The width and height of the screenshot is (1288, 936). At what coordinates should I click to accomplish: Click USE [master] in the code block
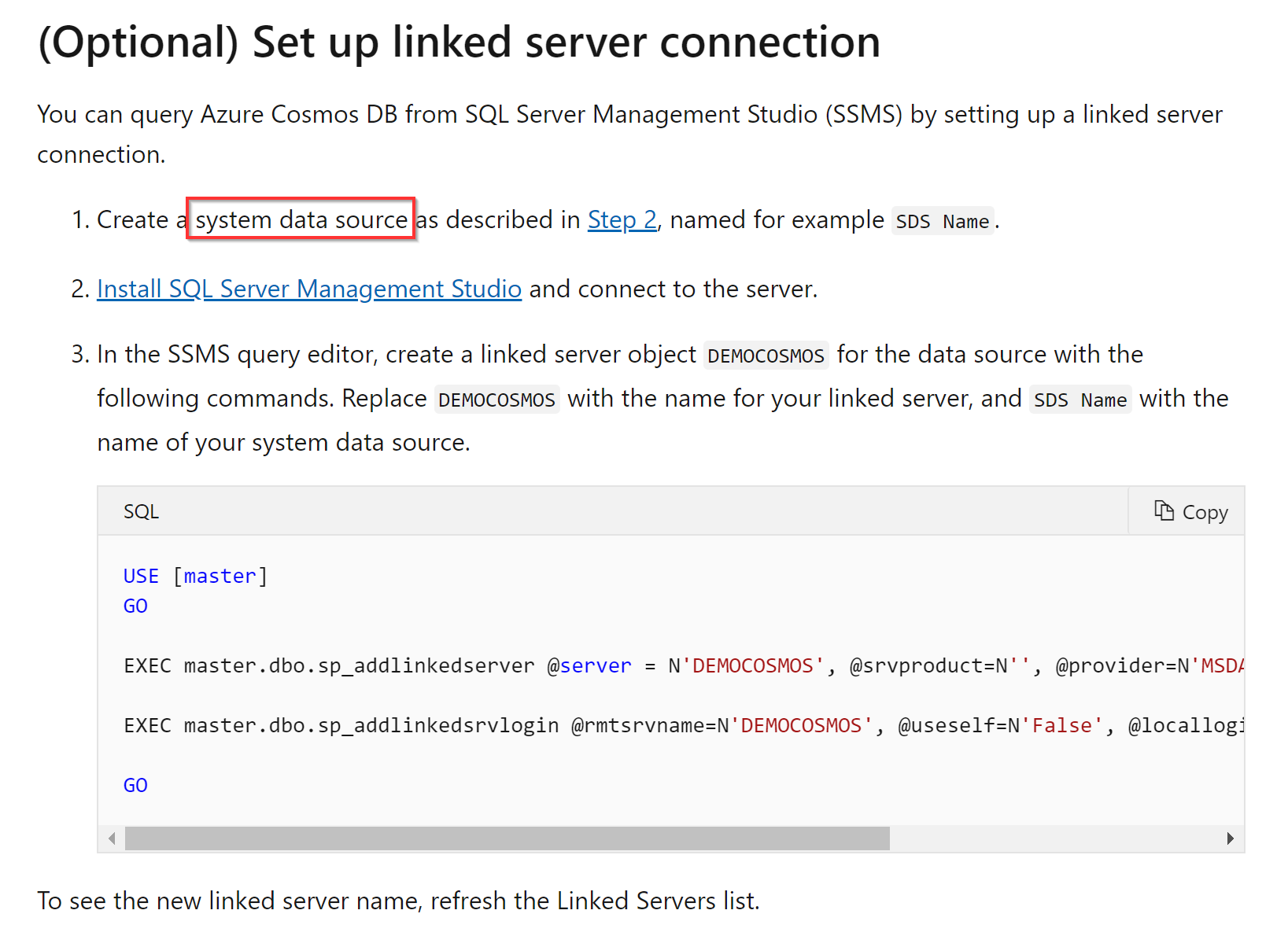tap(194, 575)
